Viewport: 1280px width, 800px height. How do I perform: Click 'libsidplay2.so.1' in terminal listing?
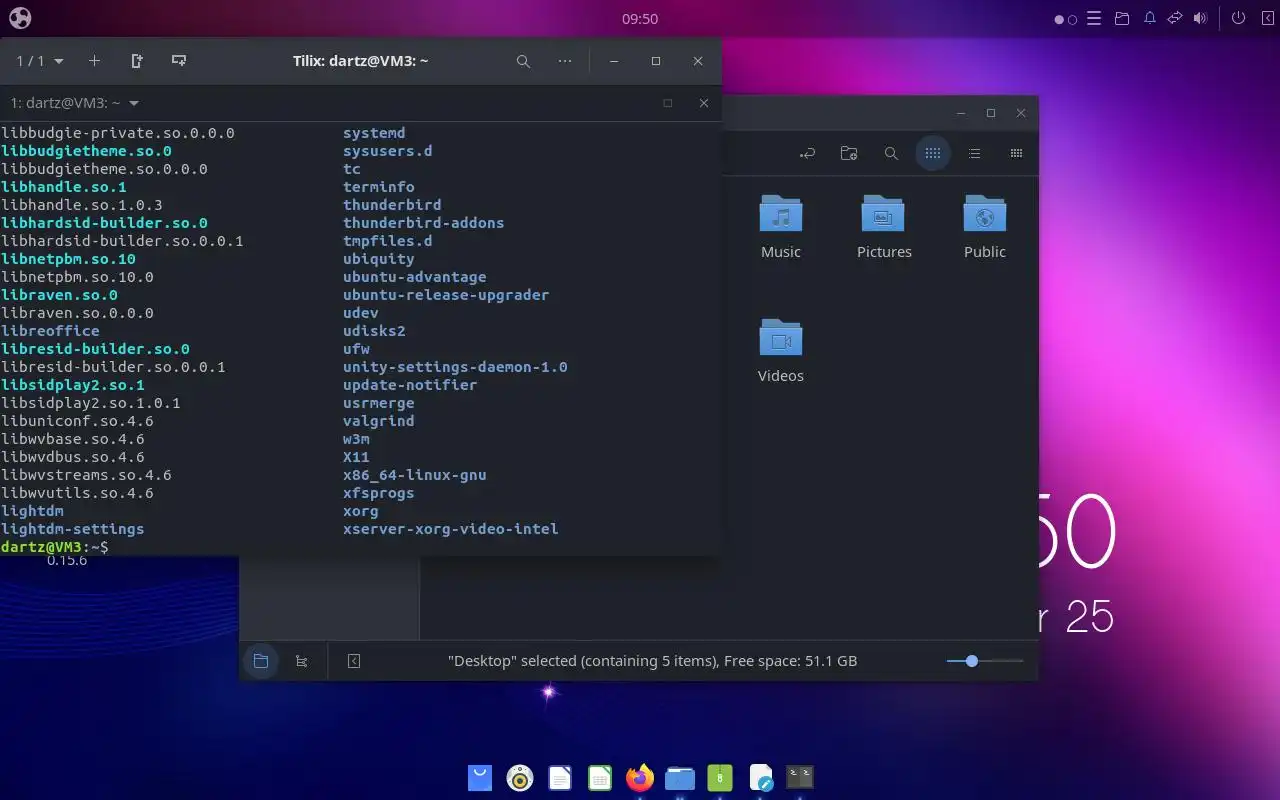point(72,385)
